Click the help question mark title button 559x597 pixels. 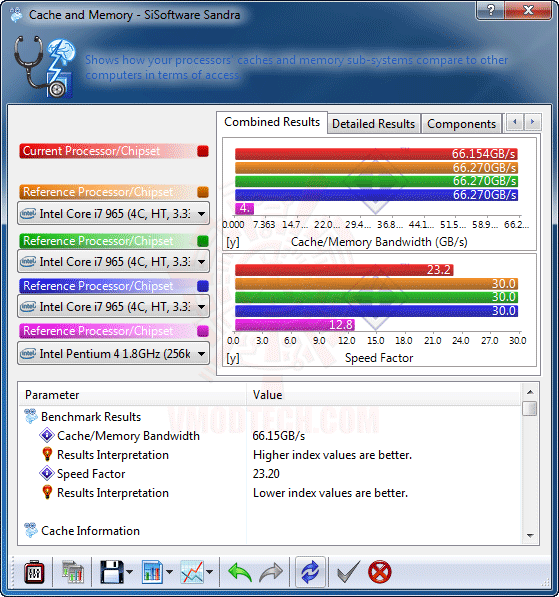(490, 10)
